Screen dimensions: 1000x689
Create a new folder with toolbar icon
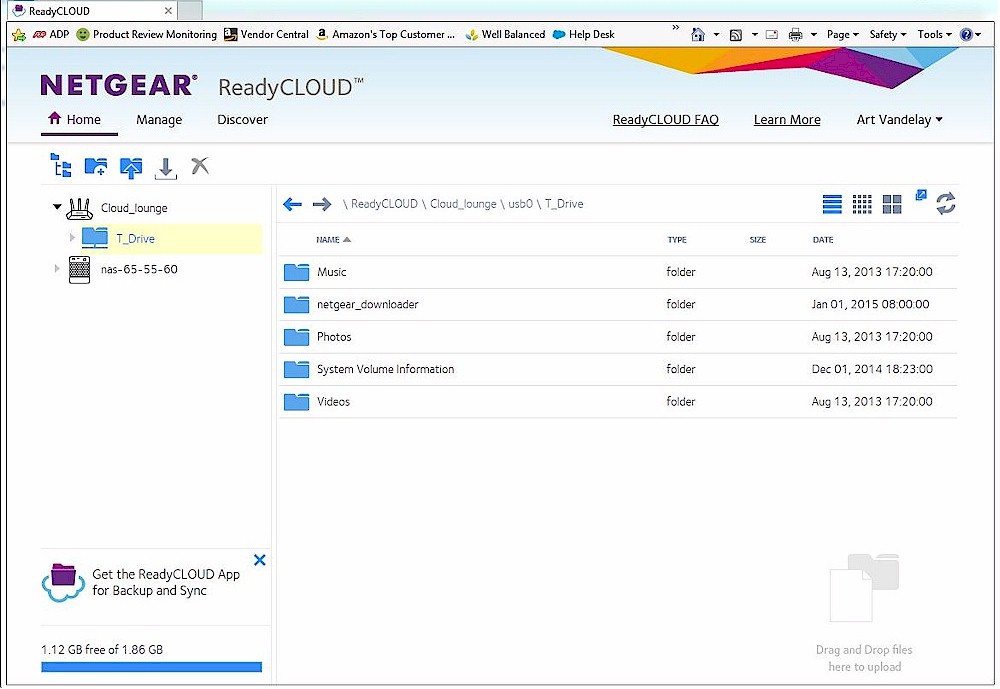coord(96,167)
